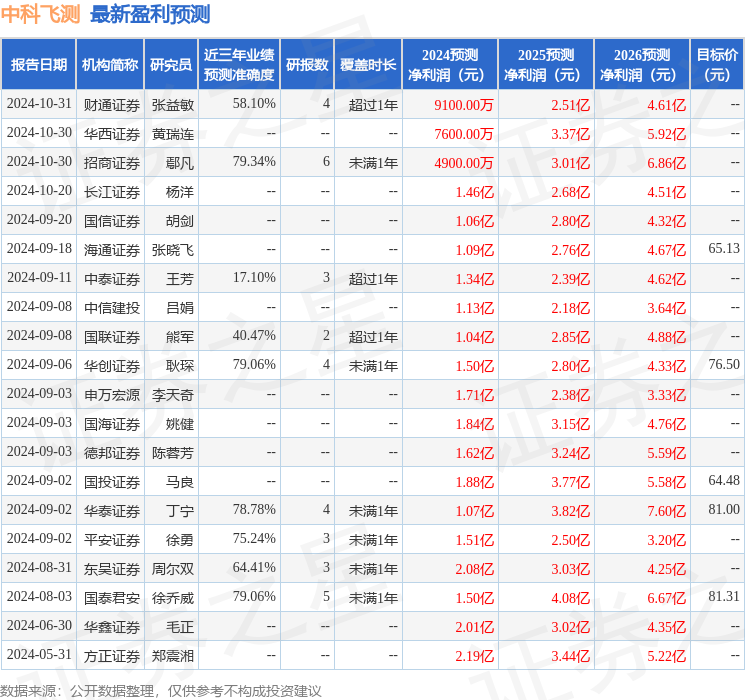Screen dimensions: 745x700
Task: Select the 国联证券 institution cell
Action: [112, 337]
